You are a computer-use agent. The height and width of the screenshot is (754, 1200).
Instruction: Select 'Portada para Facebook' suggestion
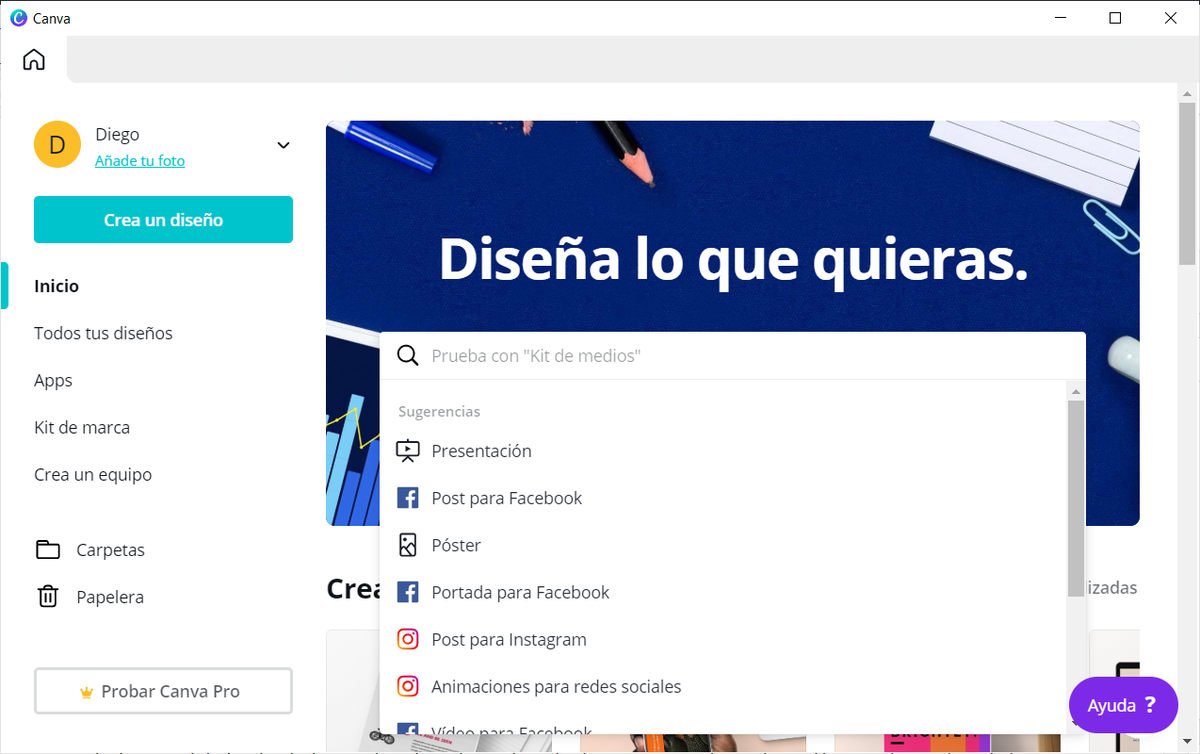click(x=520, y=592)
